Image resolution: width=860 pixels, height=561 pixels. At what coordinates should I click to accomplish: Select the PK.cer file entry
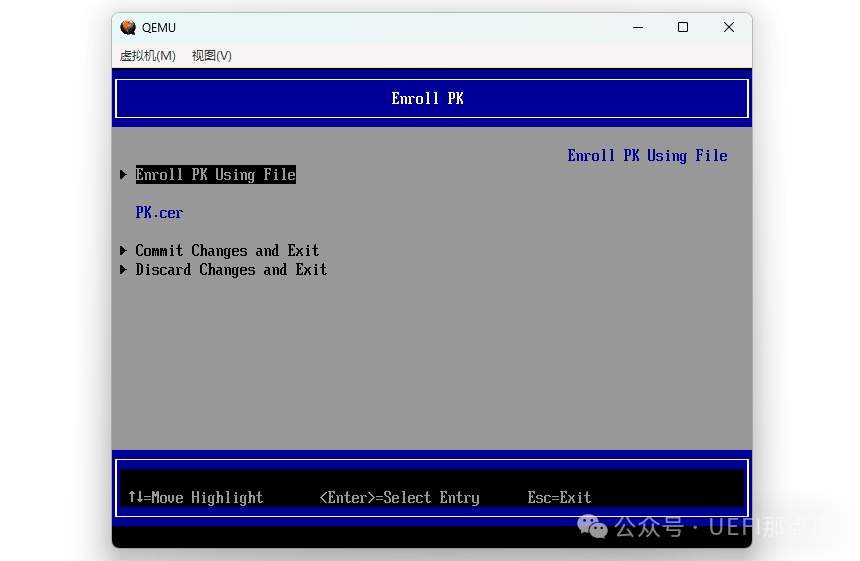point(159,213)
